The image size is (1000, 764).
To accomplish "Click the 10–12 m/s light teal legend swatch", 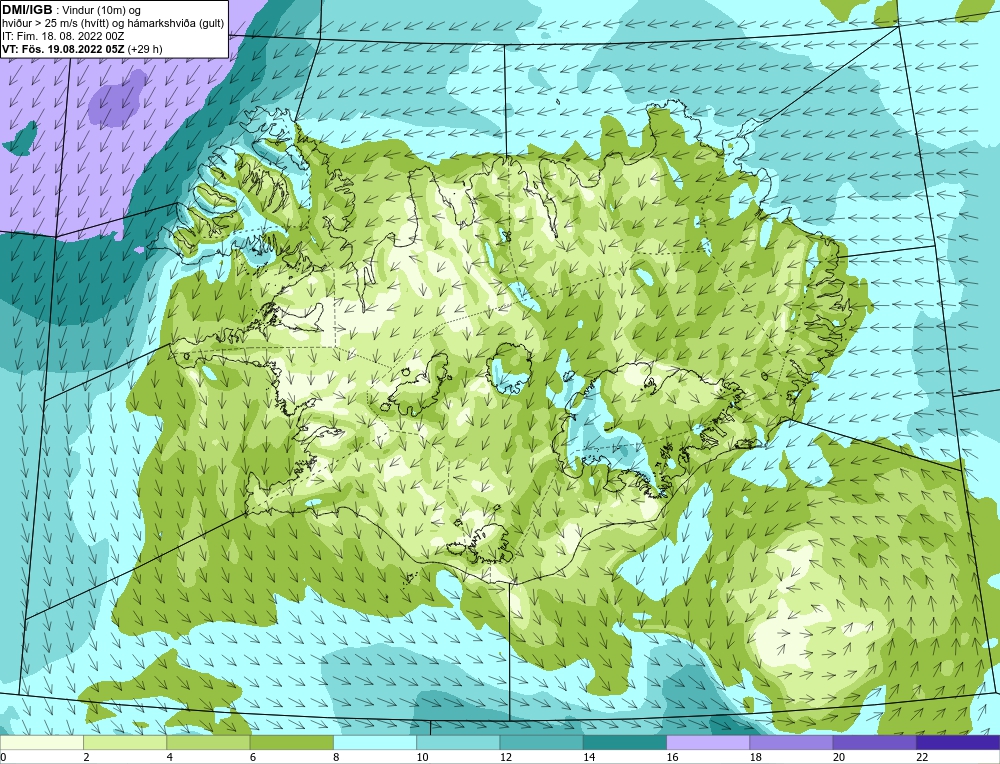I will [458, 742].
